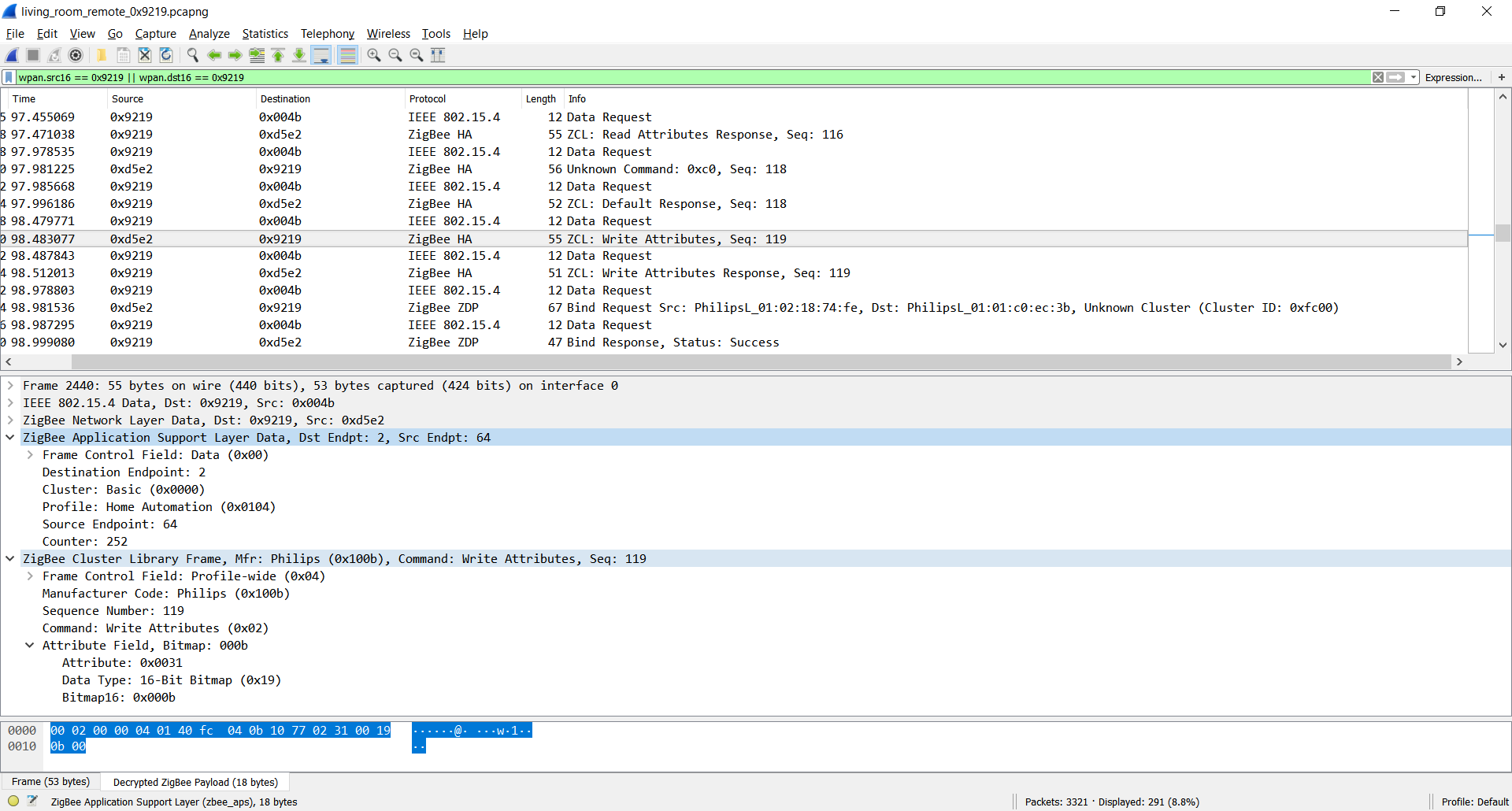Jump to last packet down-arrow icon

pos(299,55)
